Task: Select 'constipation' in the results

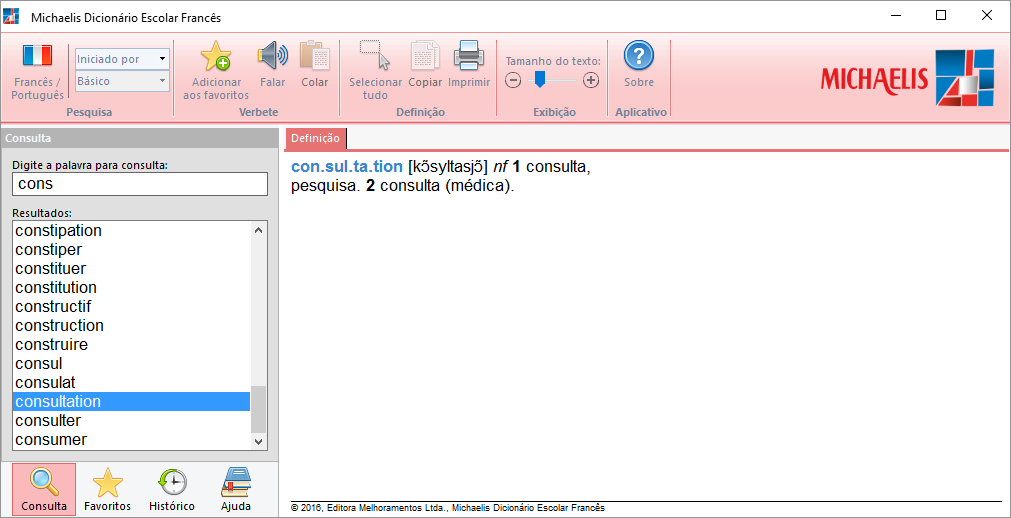Action: point(132,230)
